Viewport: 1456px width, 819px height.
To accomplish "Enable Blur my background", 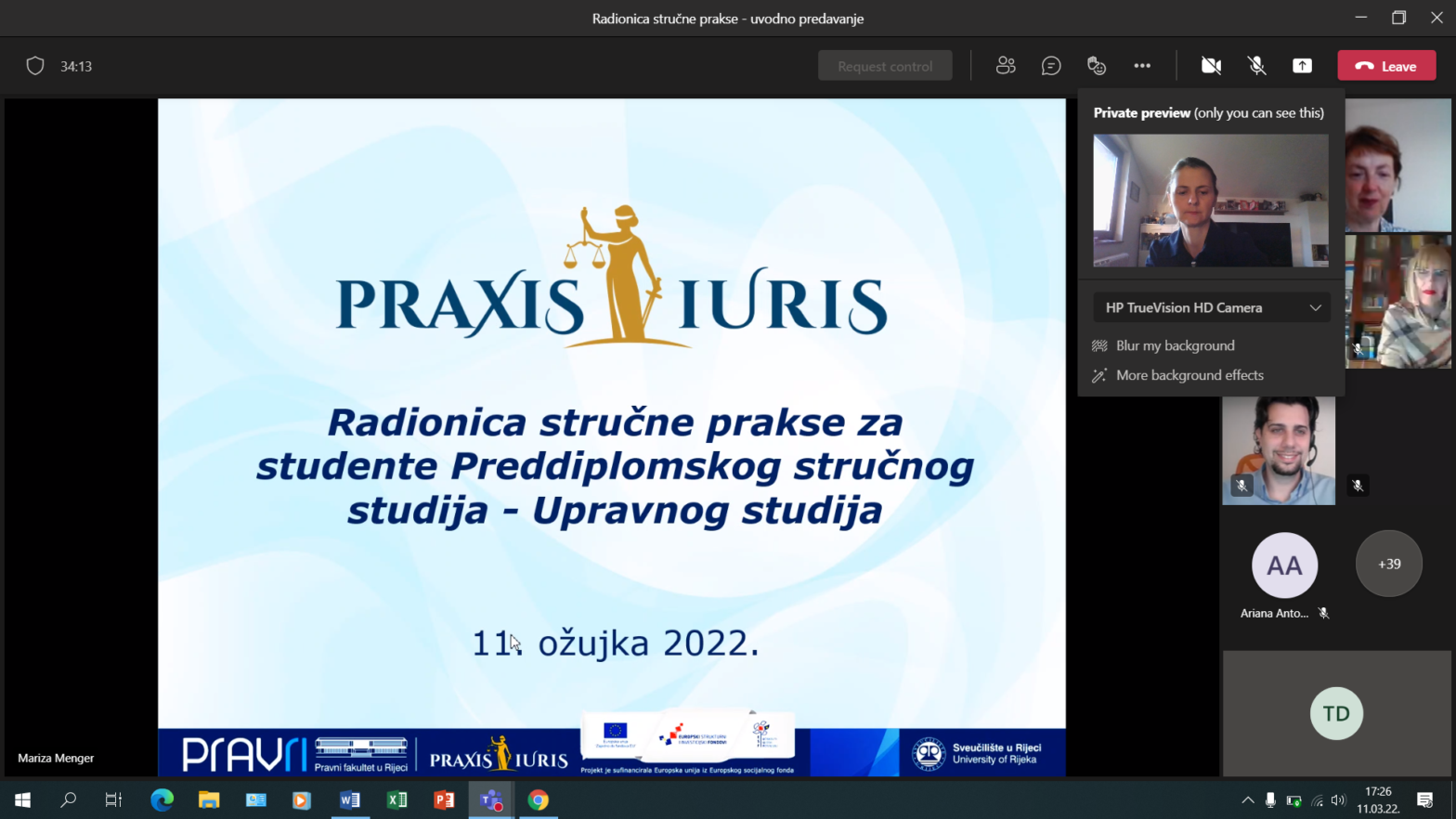I will tap(1175, 345).
